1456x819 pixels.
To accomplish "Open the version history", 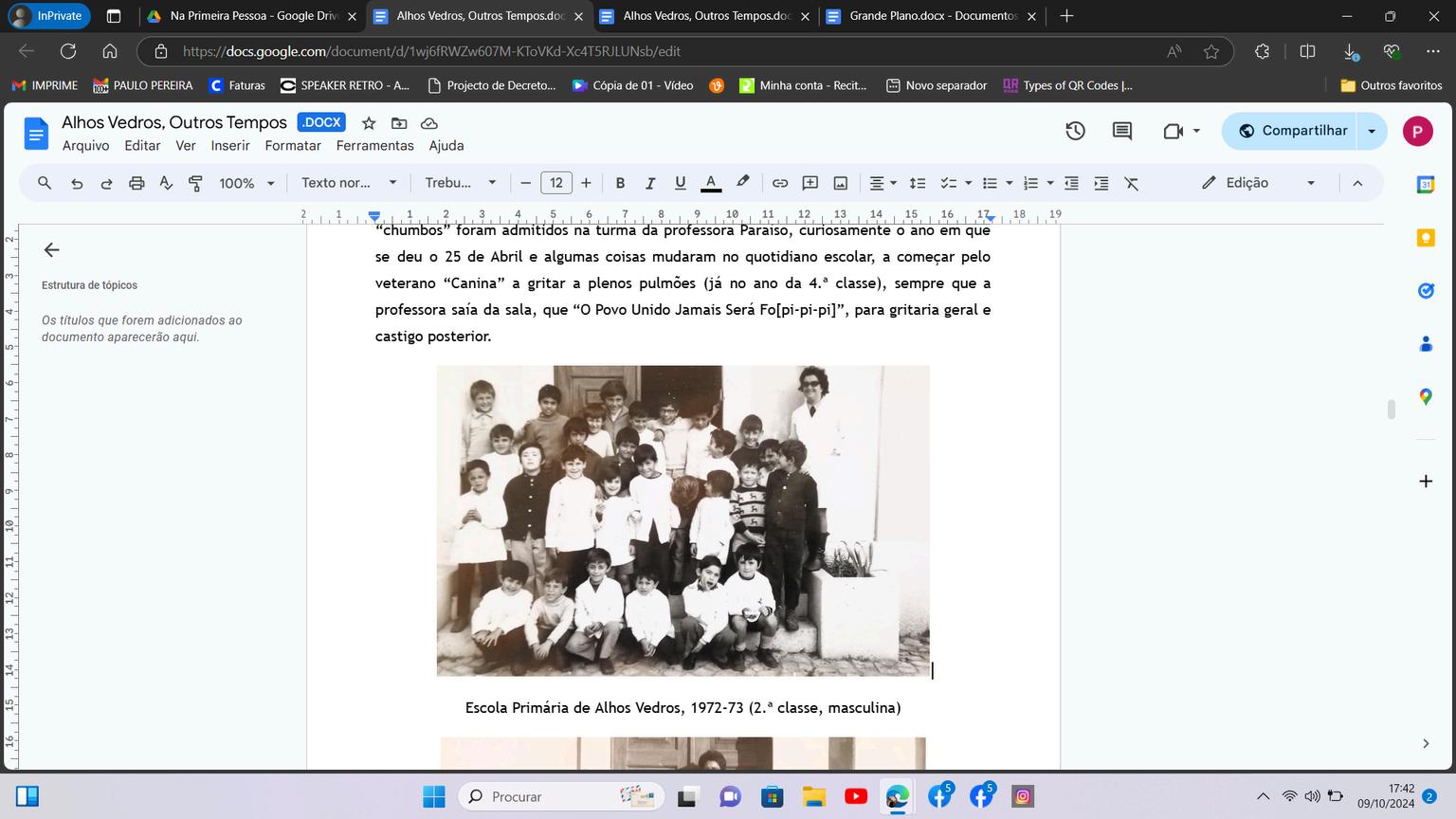I will [x=1075, y=131].
